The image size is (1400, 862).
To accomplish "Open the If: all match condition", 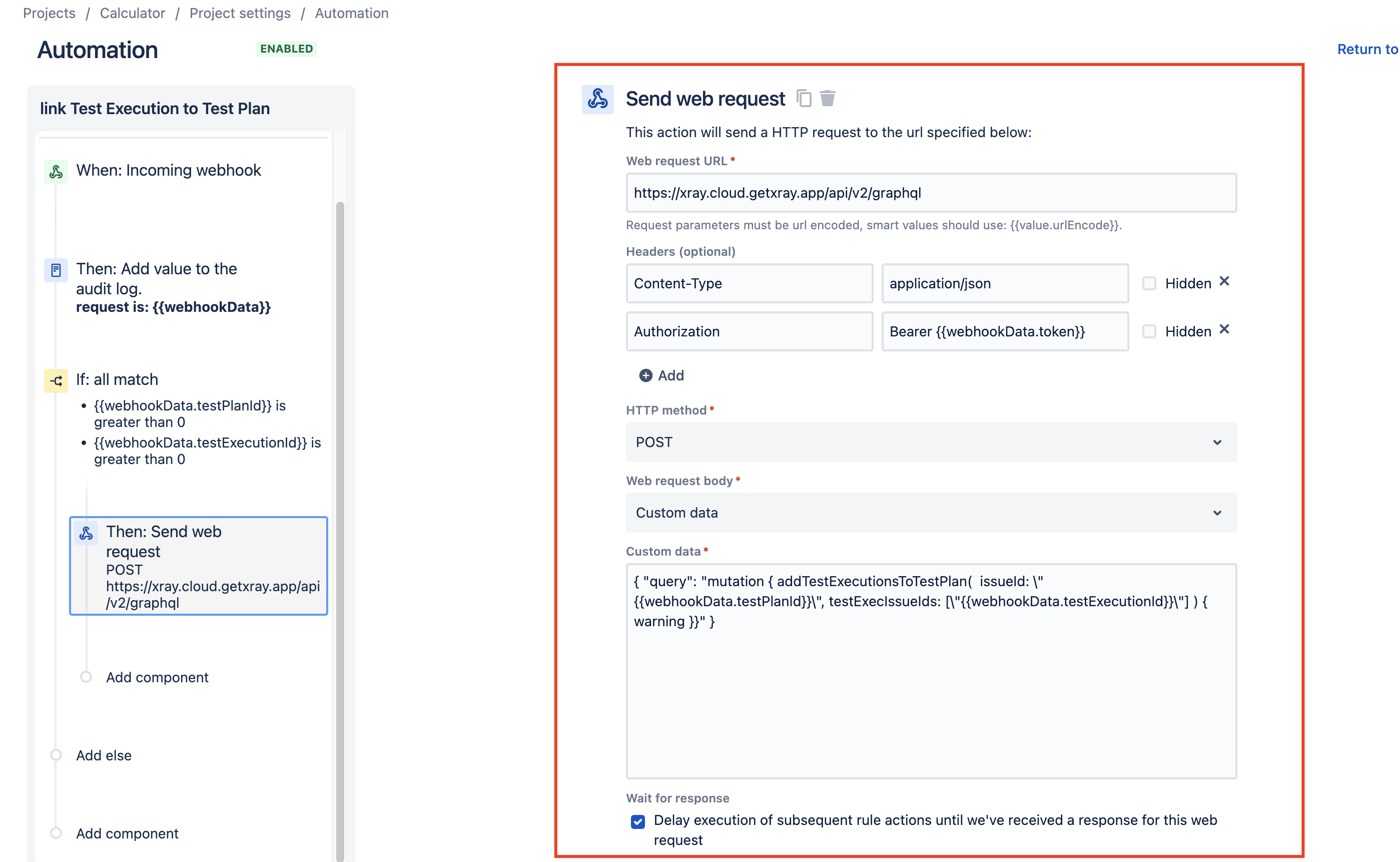I will (x=117, y=379).
